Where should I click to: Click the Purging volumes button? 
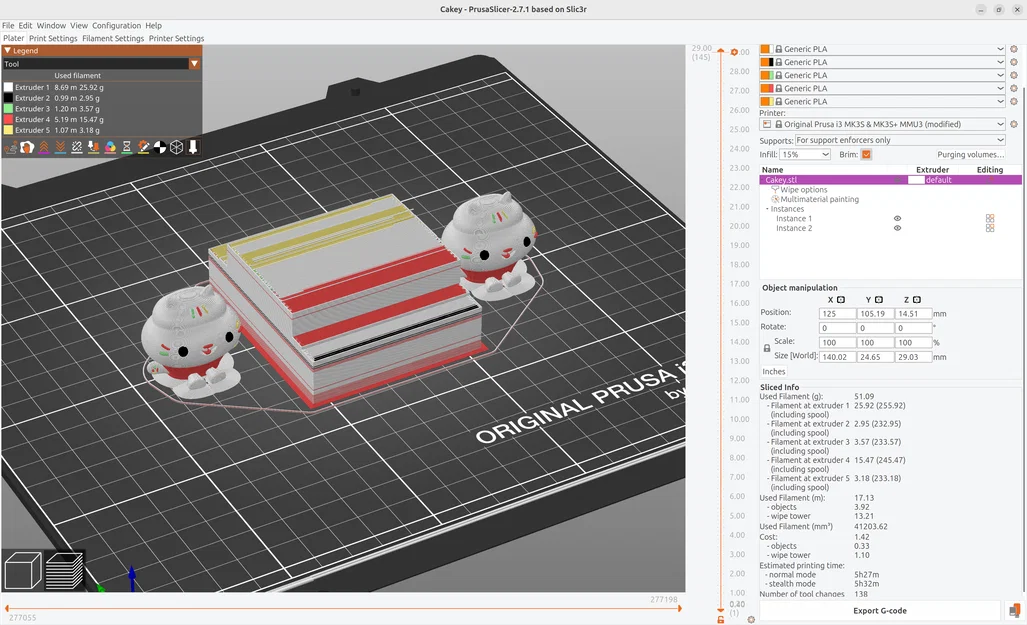click(970, 155)
